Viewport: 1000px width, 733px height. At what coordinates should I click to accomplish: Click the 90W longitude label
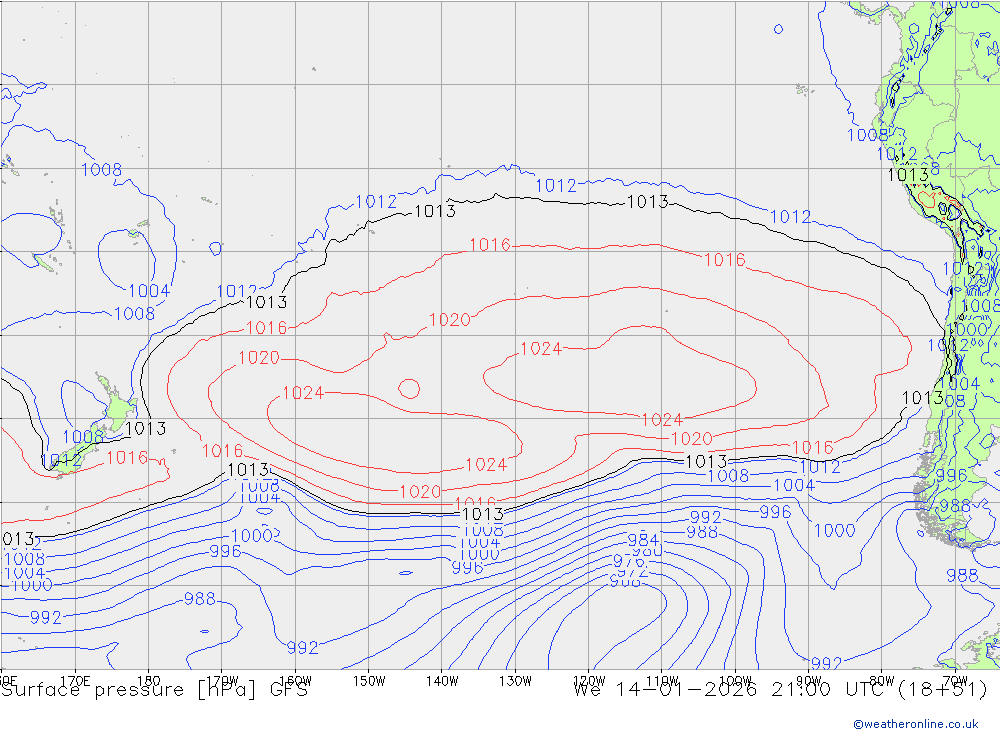809,681
